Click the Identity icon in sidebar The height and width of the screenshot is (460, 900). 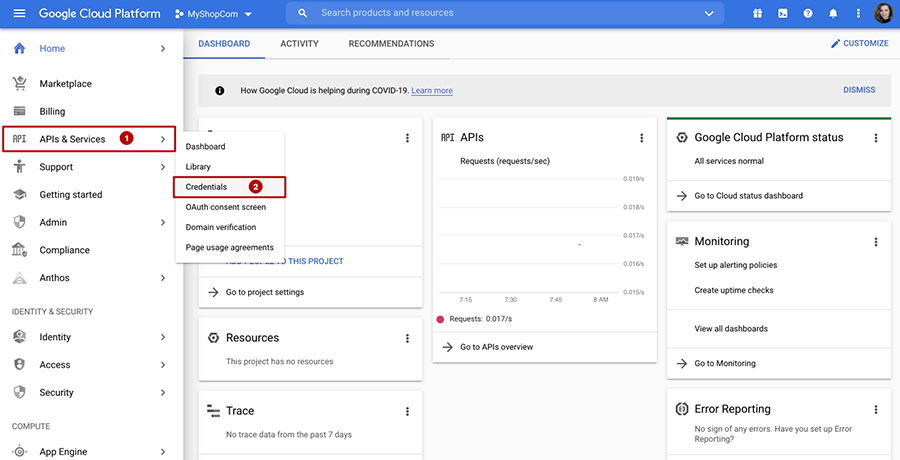coord(20,337)
